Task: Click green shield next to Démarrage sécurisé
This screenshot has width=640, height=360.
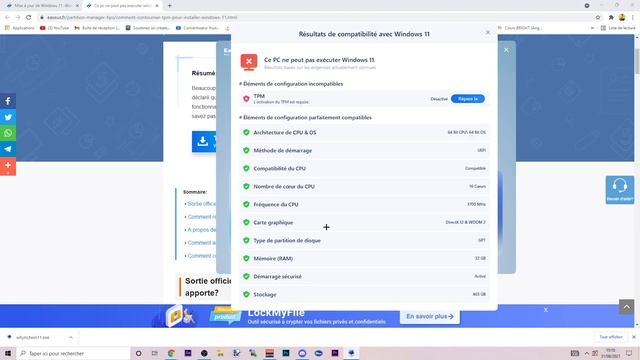Action: click(x=246, y=276)
